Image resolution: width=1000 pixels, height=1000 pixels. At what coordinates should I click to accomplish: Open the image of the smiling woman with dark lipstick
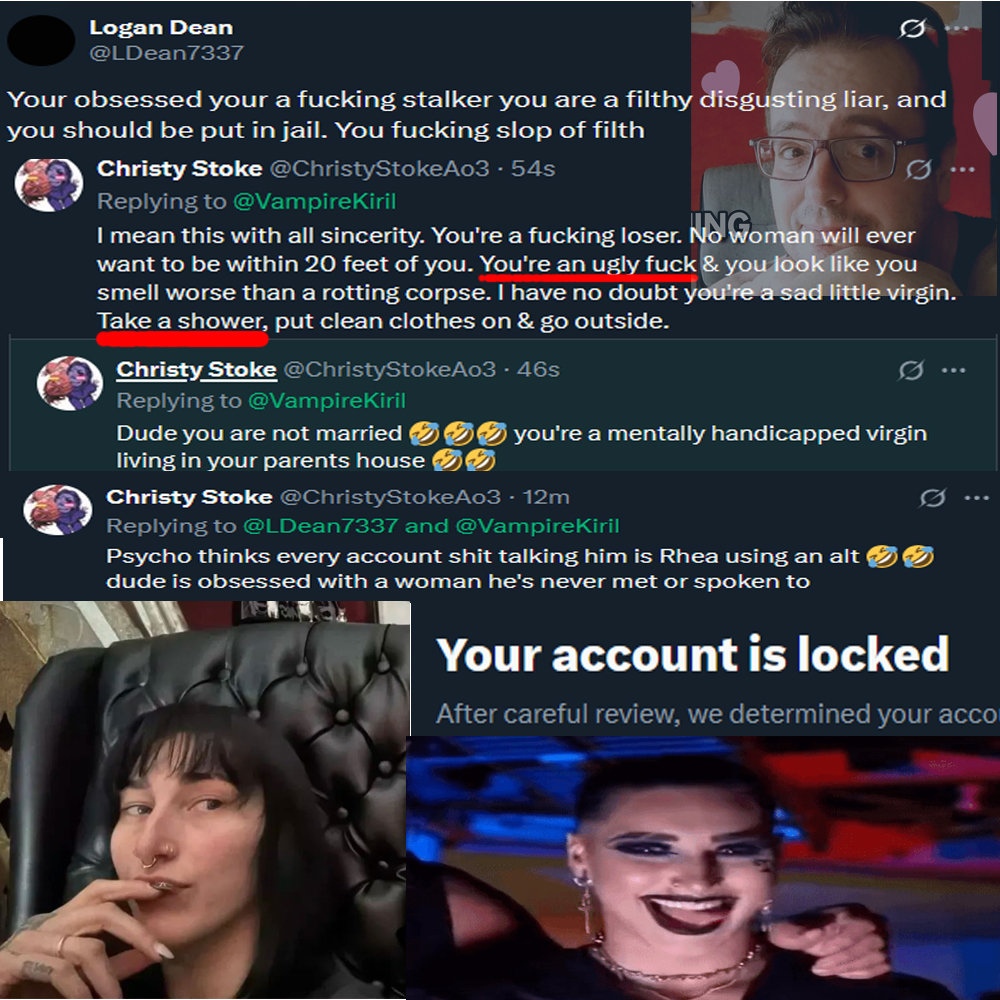click(703, 867)
